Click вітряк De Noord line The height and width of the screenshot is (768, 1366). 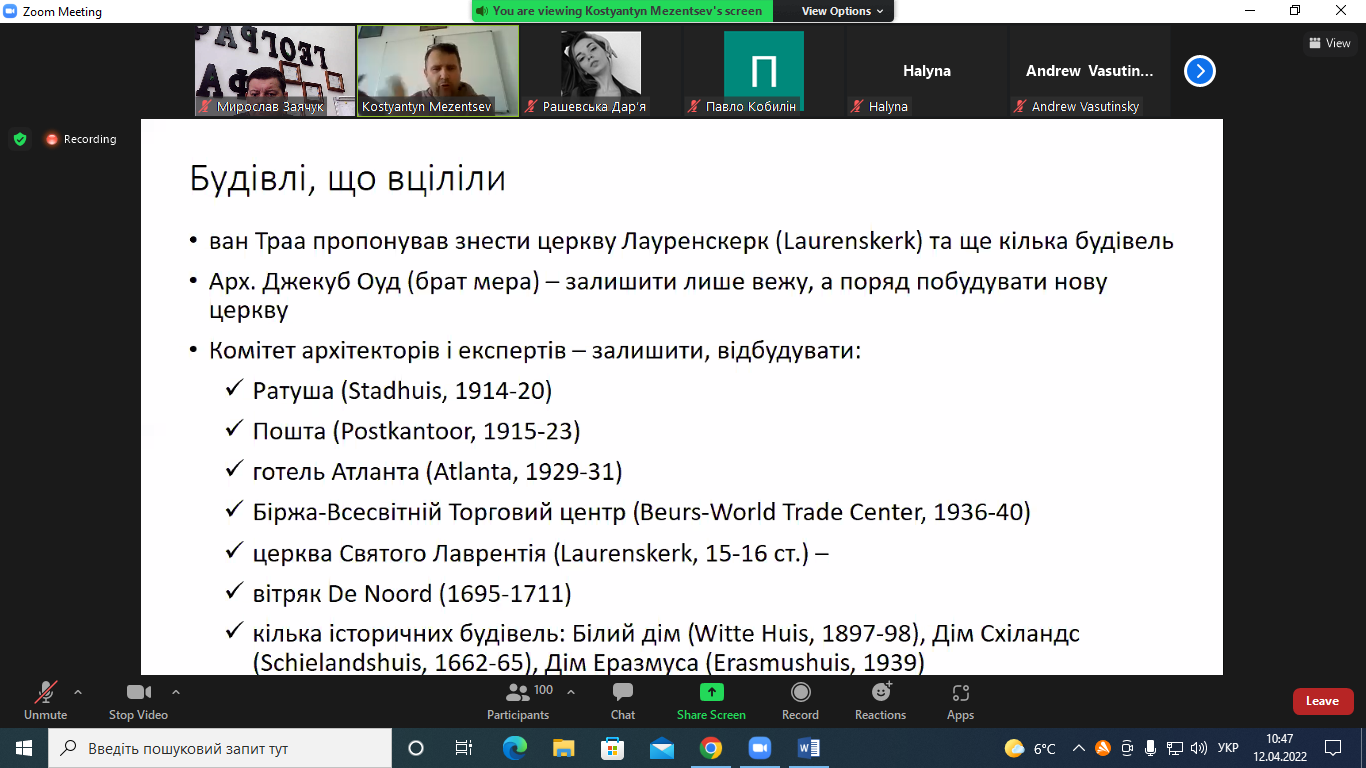tap(412, 594)
